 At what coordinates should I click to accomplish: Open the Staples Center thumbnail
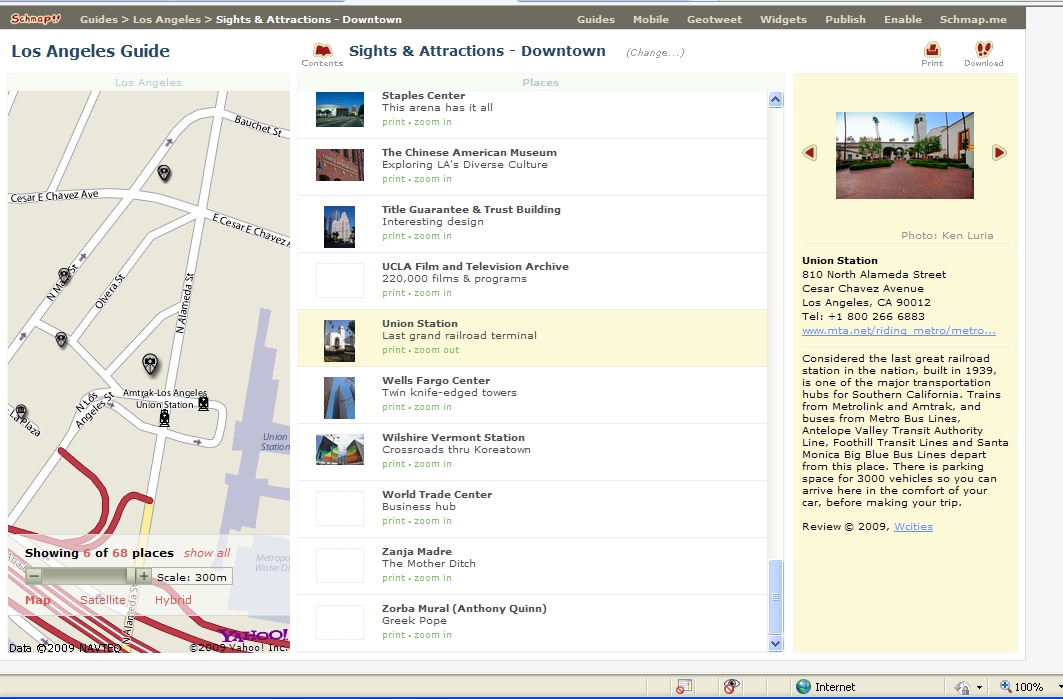click(x=340, y=110)
